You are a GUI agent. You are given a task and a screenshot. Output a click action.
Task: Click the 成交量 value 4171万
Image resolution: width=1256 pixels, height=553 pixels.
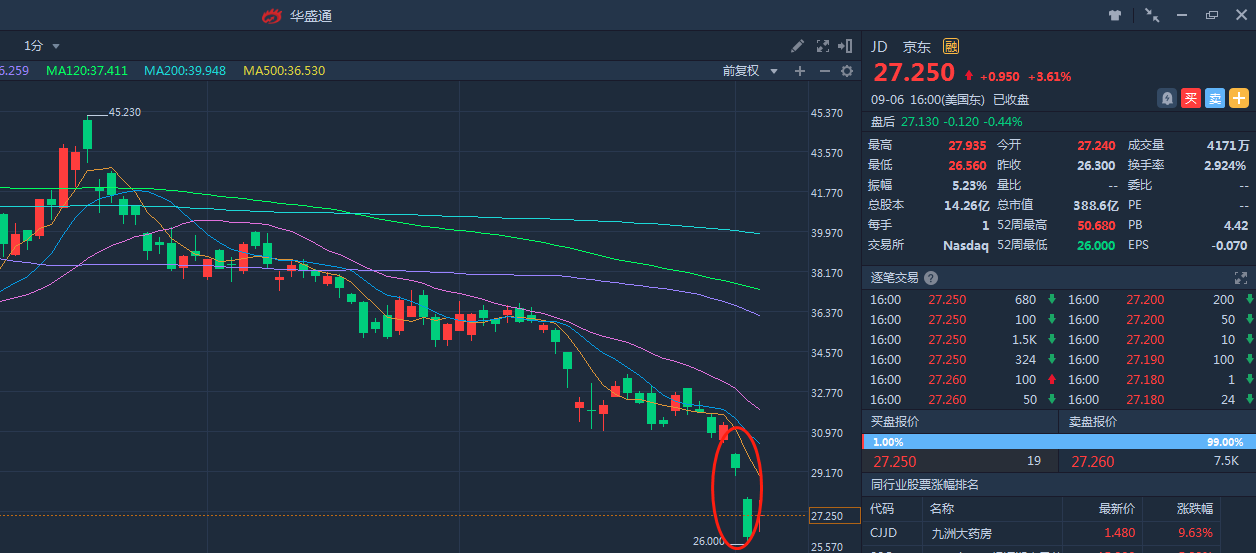coord(1227,145)
